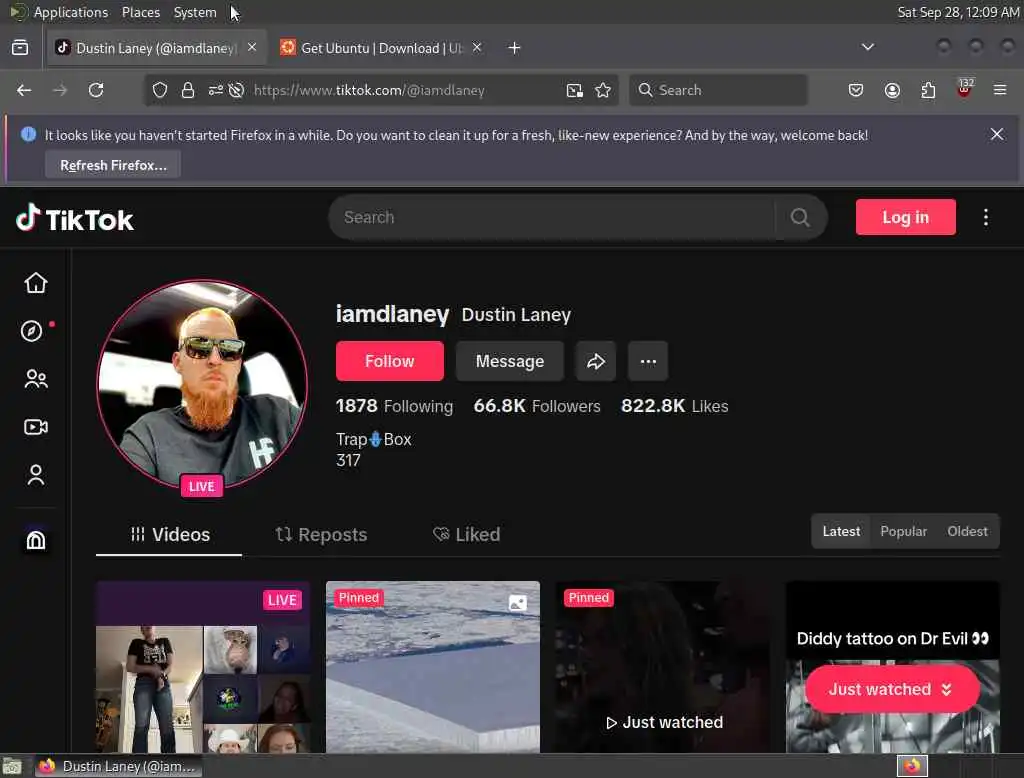Click the show desktop taskbar icon

point(12,766)
